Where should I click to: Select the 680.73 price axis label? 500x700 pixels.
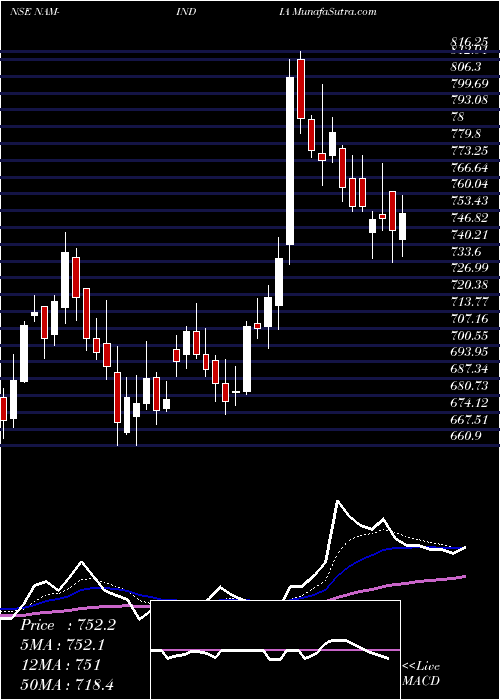pyautogui.click(x=470, y=385)
